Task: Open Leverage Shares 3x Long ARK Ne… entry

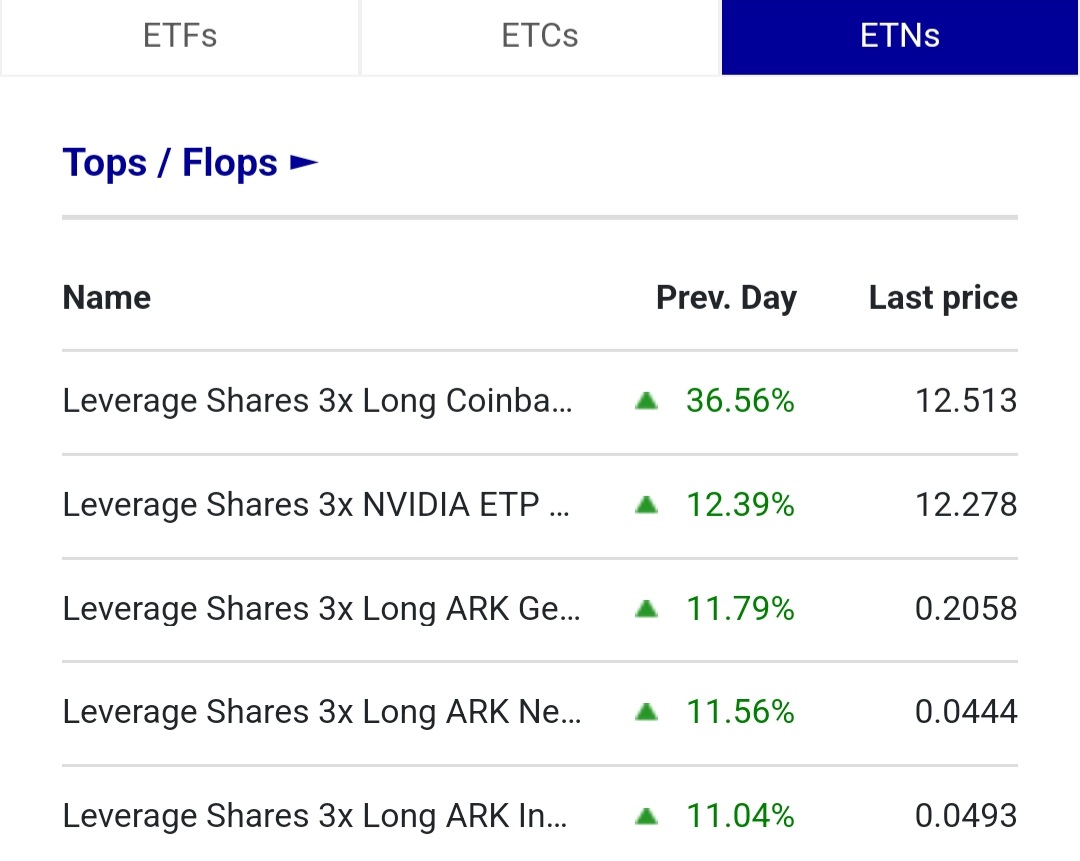Action: pyautogui.click(x=321, y=712)
